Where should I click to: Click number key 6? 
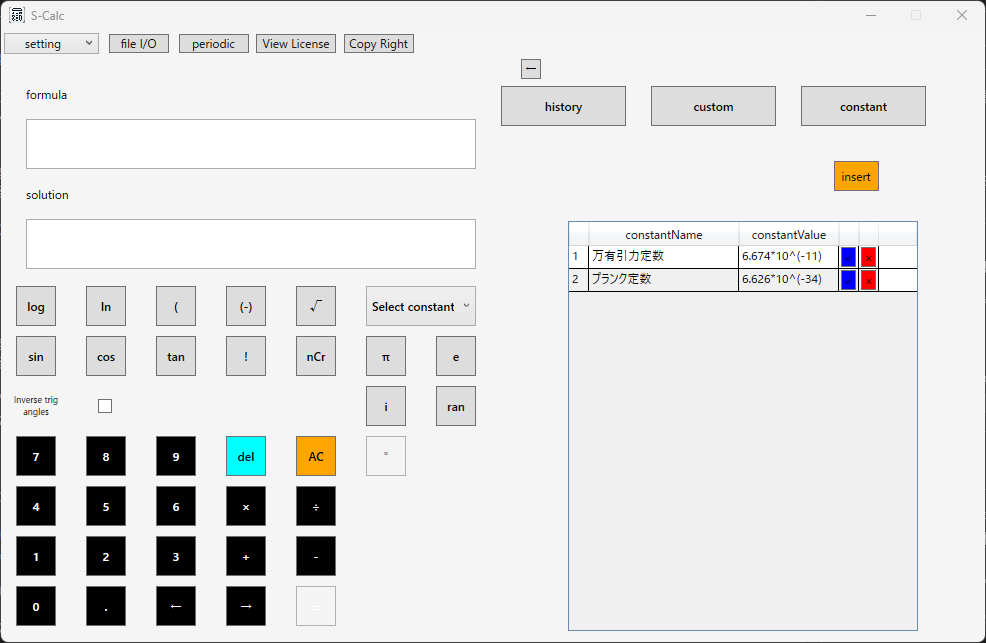176,506
